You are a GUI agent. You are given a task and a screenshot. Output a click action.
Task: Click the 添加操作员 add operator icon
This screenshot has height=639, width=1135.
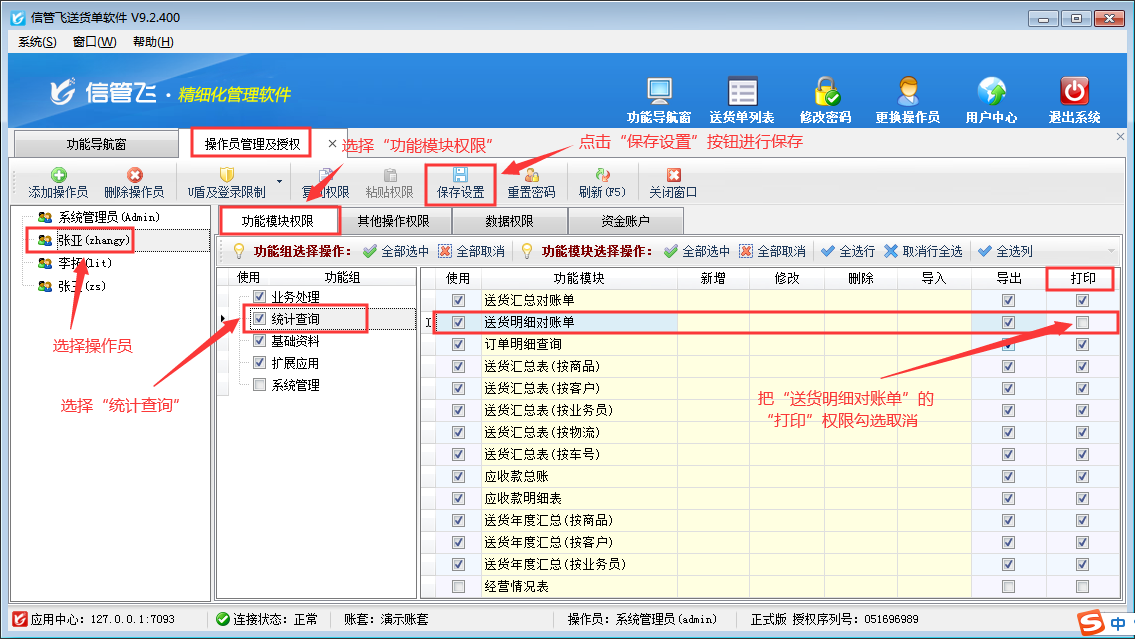click(58, 176)
